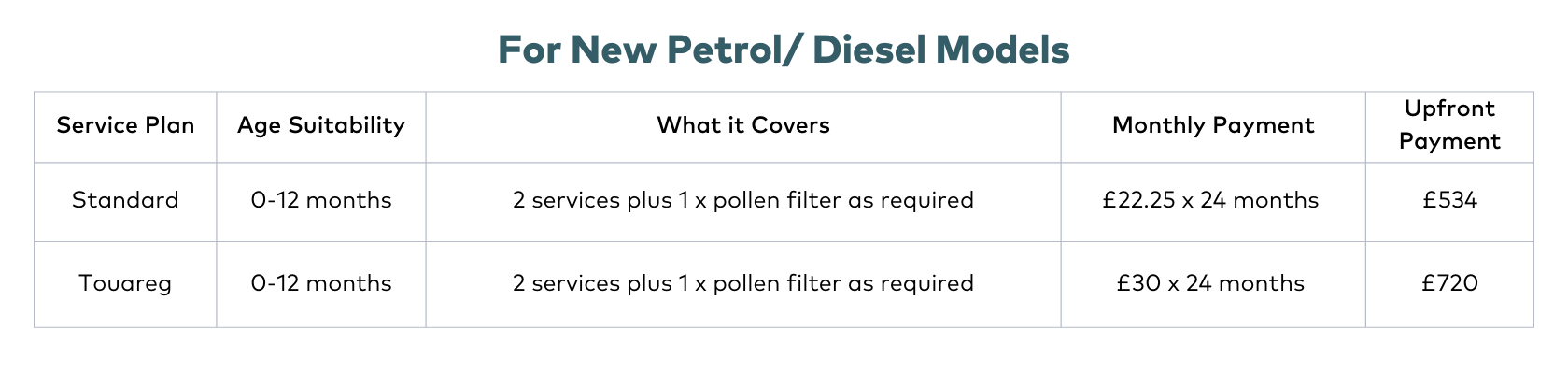The image size is (1568, 373).
Task: Click the 'Monthly Payment' column header
Action: click(1213, 125)
